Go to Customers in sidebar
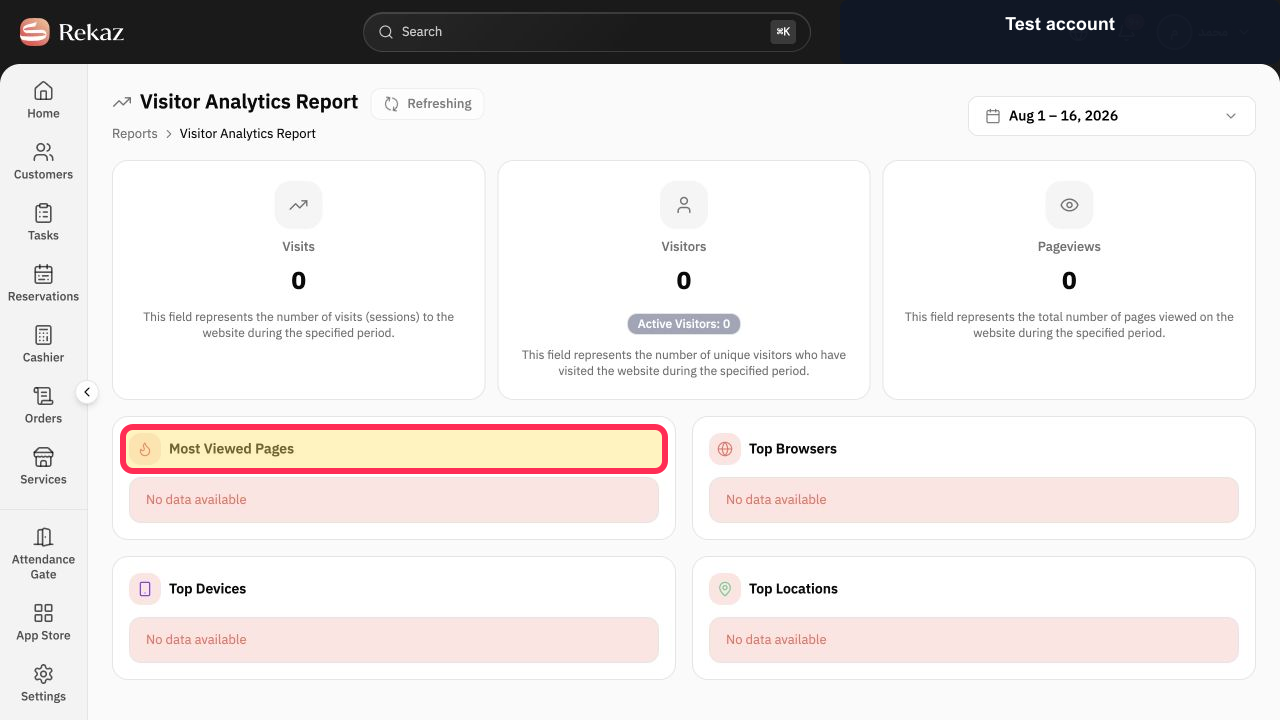Screen dimensions: 1280x720 (x=43, y=152)
